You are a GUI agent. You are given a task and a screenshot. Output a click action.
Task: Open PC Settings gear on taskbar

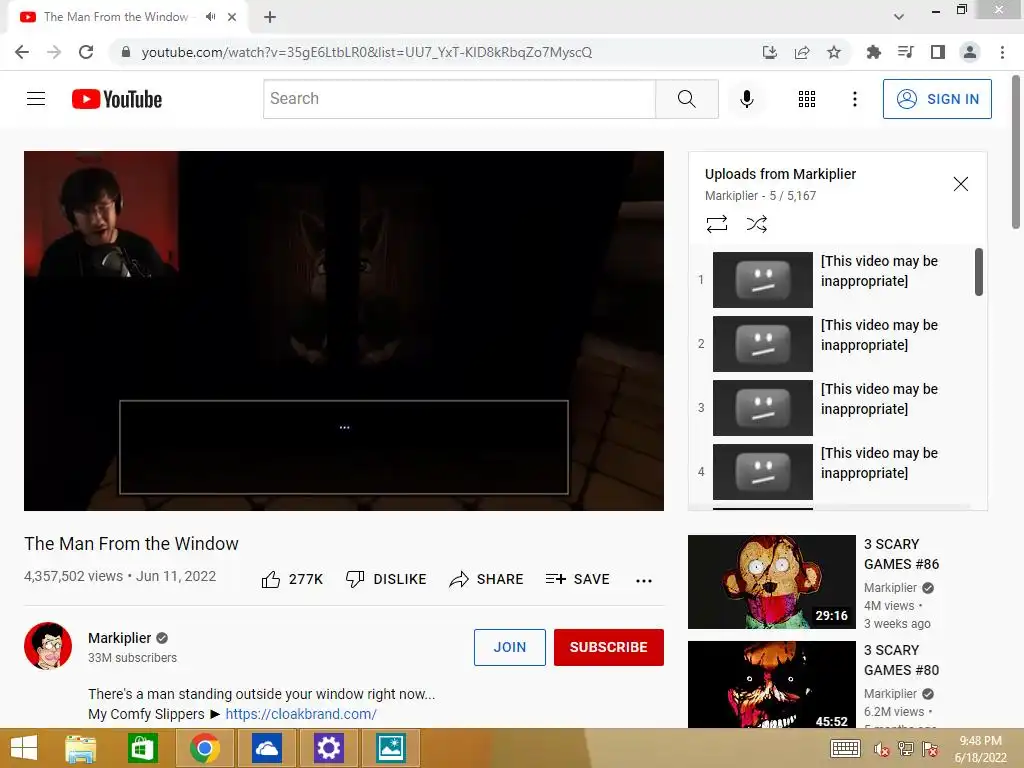[328, 748]
